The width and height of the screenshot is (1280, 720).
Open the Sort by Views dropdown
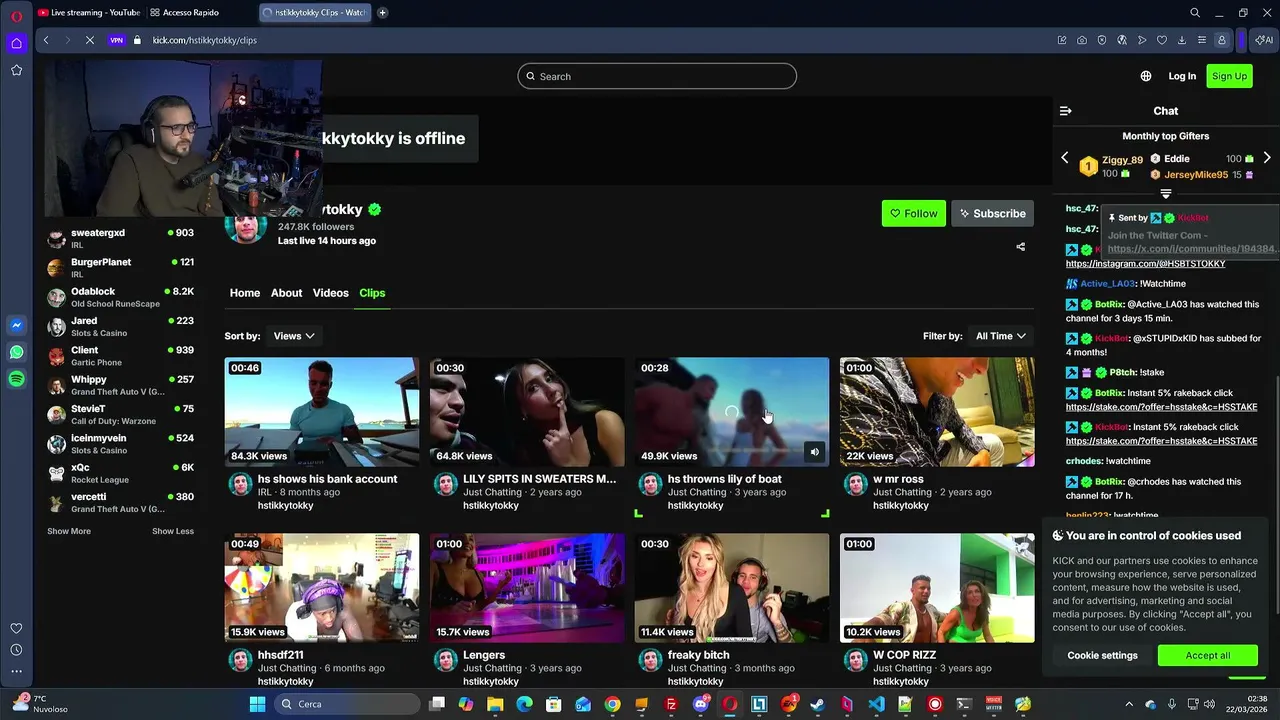(295, 336)
